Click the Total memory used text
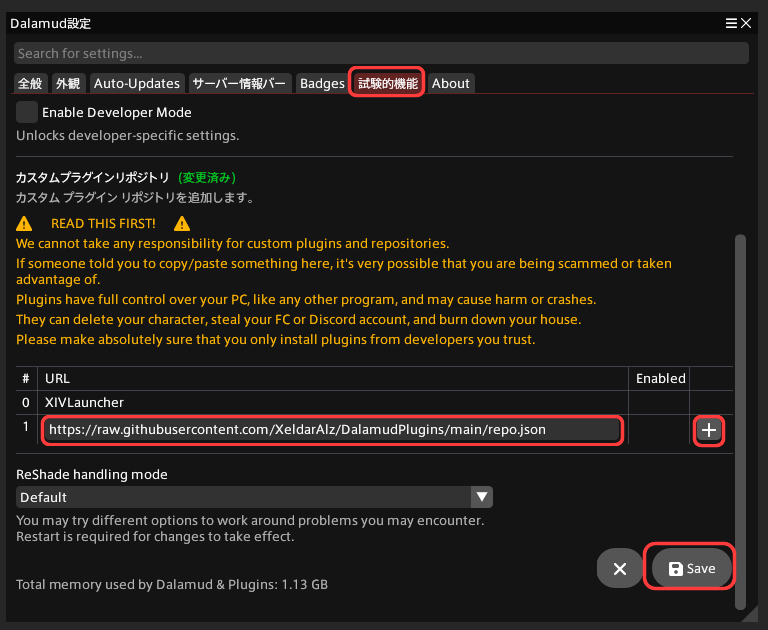The width and height of the screenshot is (768, 630). point(172,584)
